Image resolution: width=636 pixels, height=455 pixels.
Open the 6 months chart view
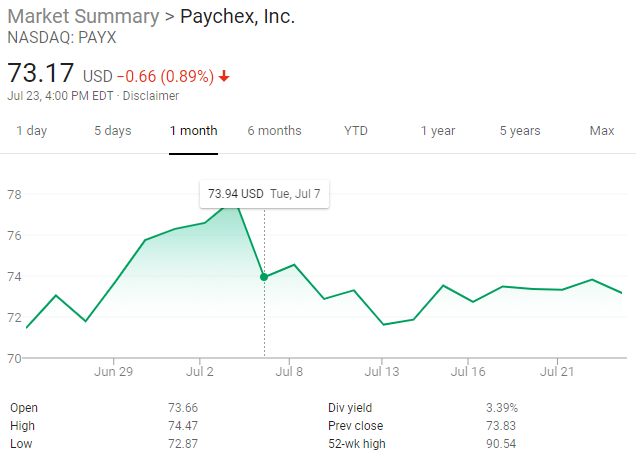click(x=274, y=131)
